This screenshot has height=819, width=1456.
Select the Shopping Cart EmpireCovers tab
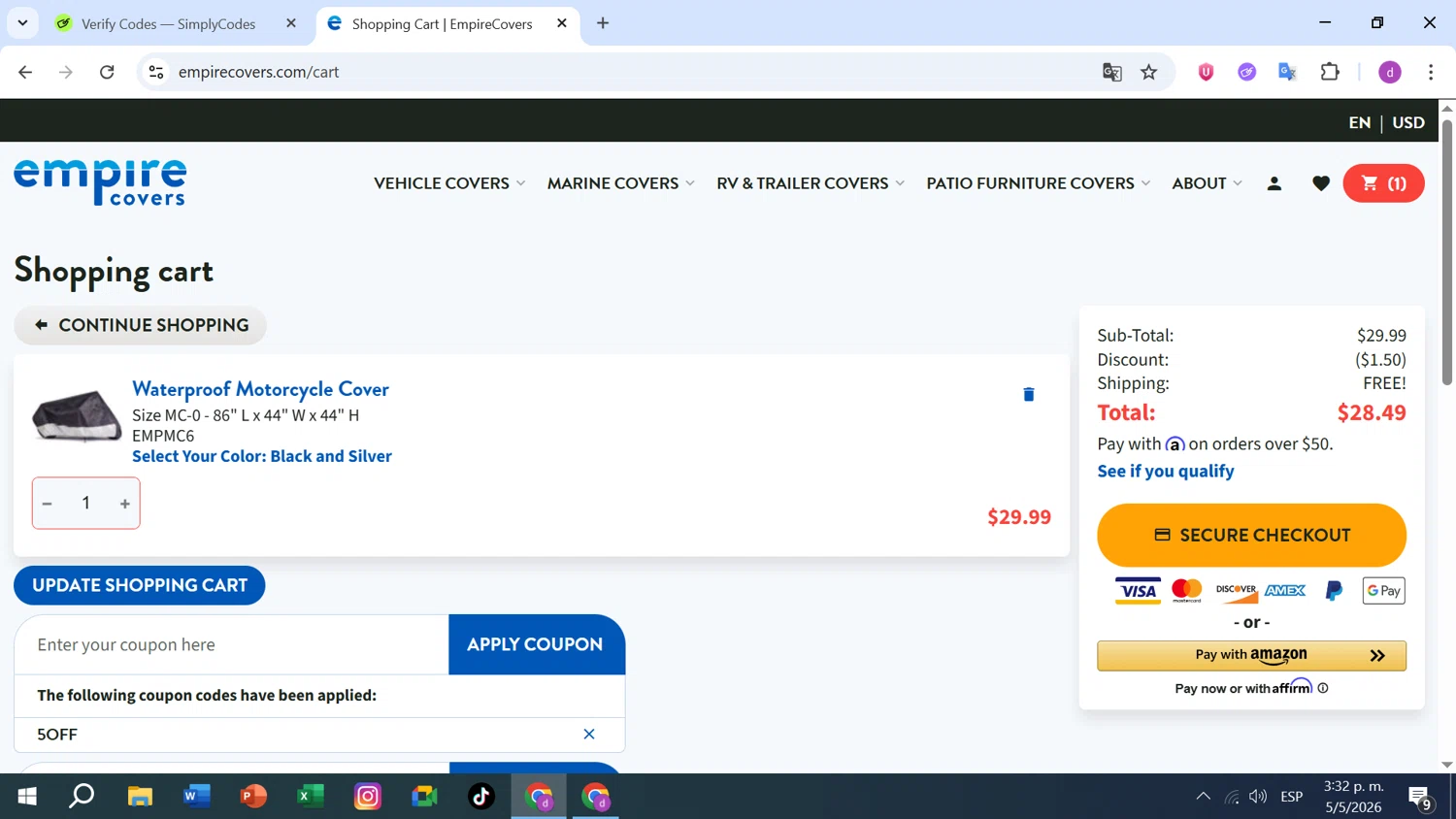pos(442,23)
